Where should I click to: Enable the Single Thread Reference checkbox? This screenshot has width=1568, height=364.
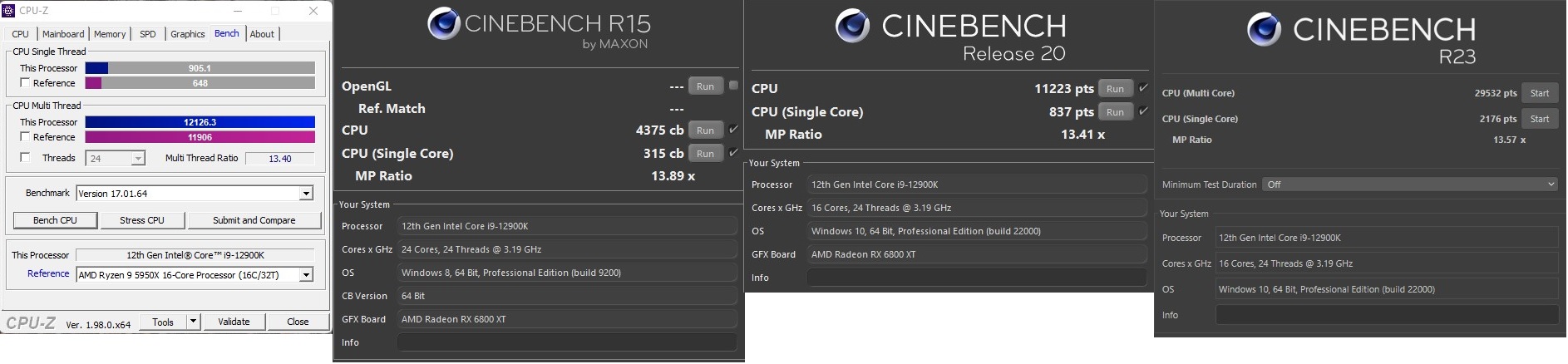(25, 83)
